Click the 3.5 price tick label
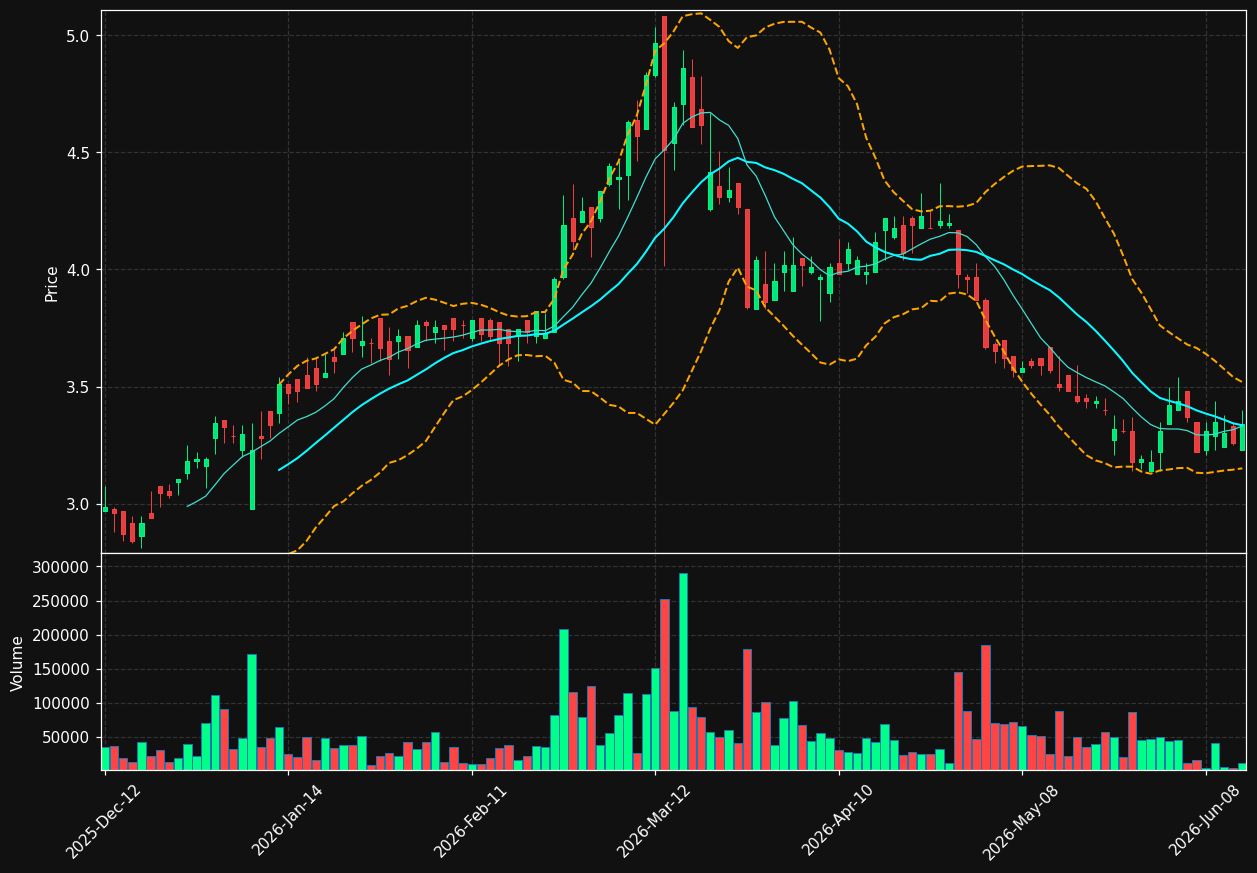 (x=78, y=387)
